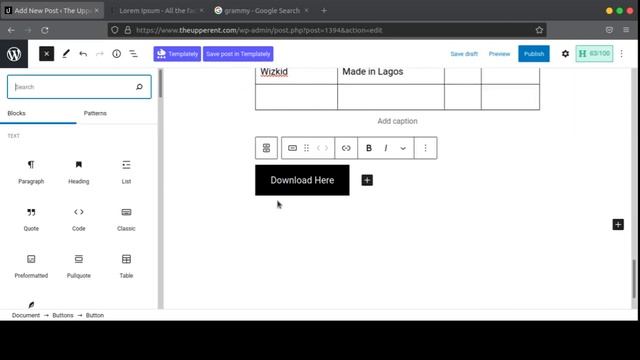The height and width of the screenshot is (360, 640).
Task: Insert a Quote block
Action: pyautogui.click(x=31, y=220)
